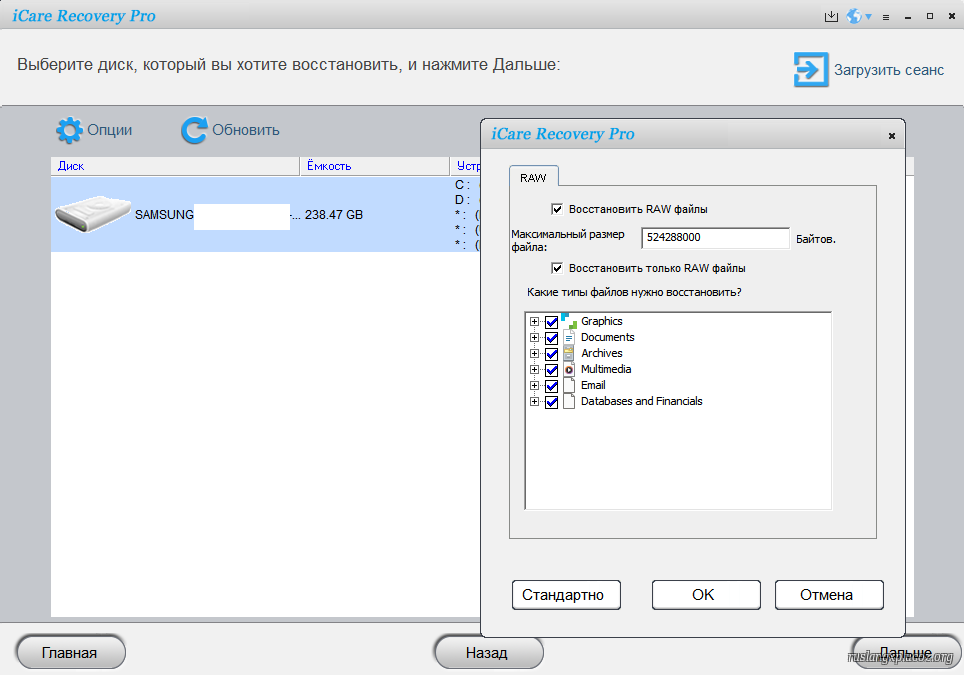This screenshot has height=675, width=964.
Task: Click the maximum file size input field
Action: [x=714, y=239]
